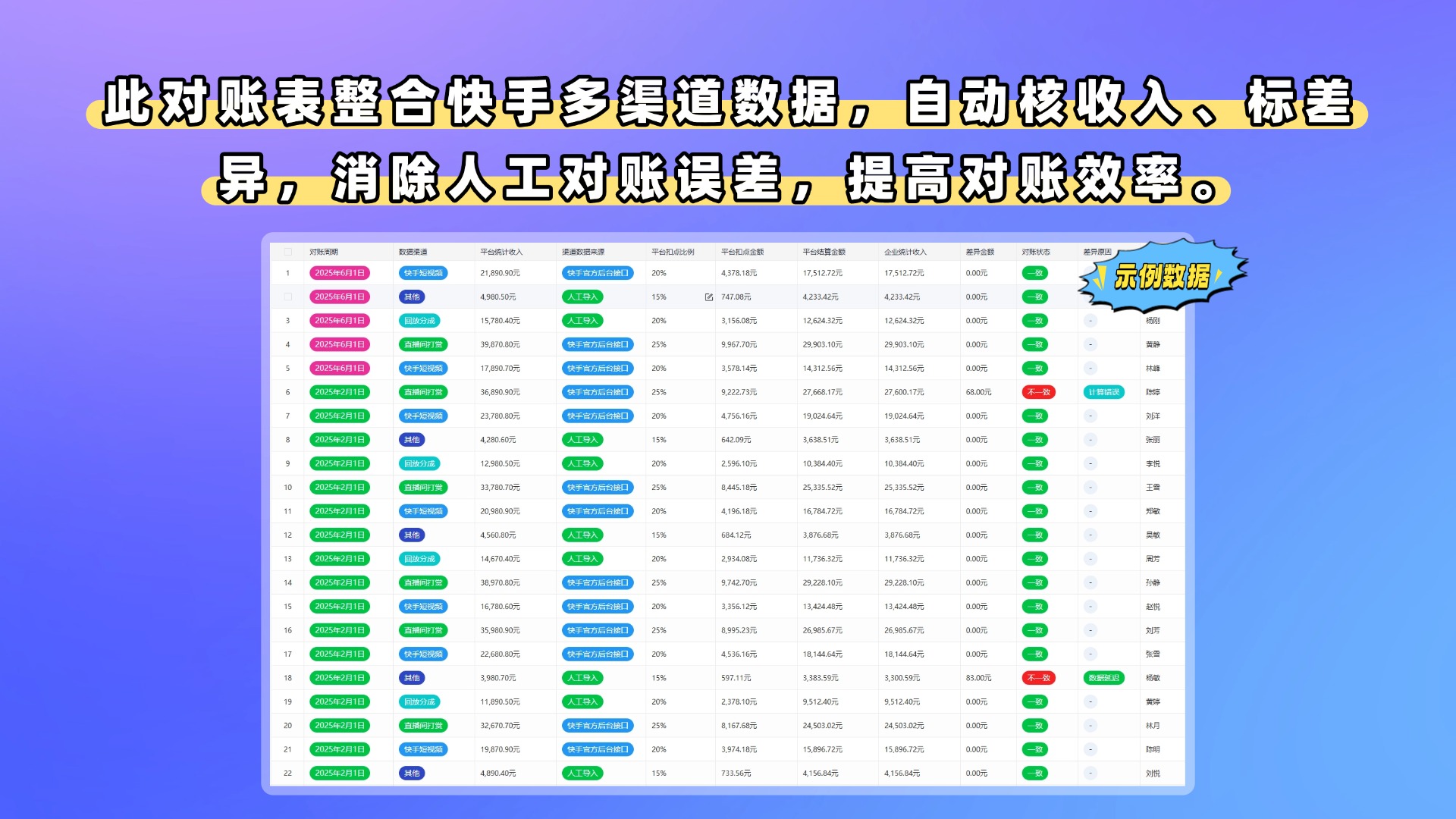Click the edit icon beside the 15% rate

pyautogui.click(x=708, y=297)
